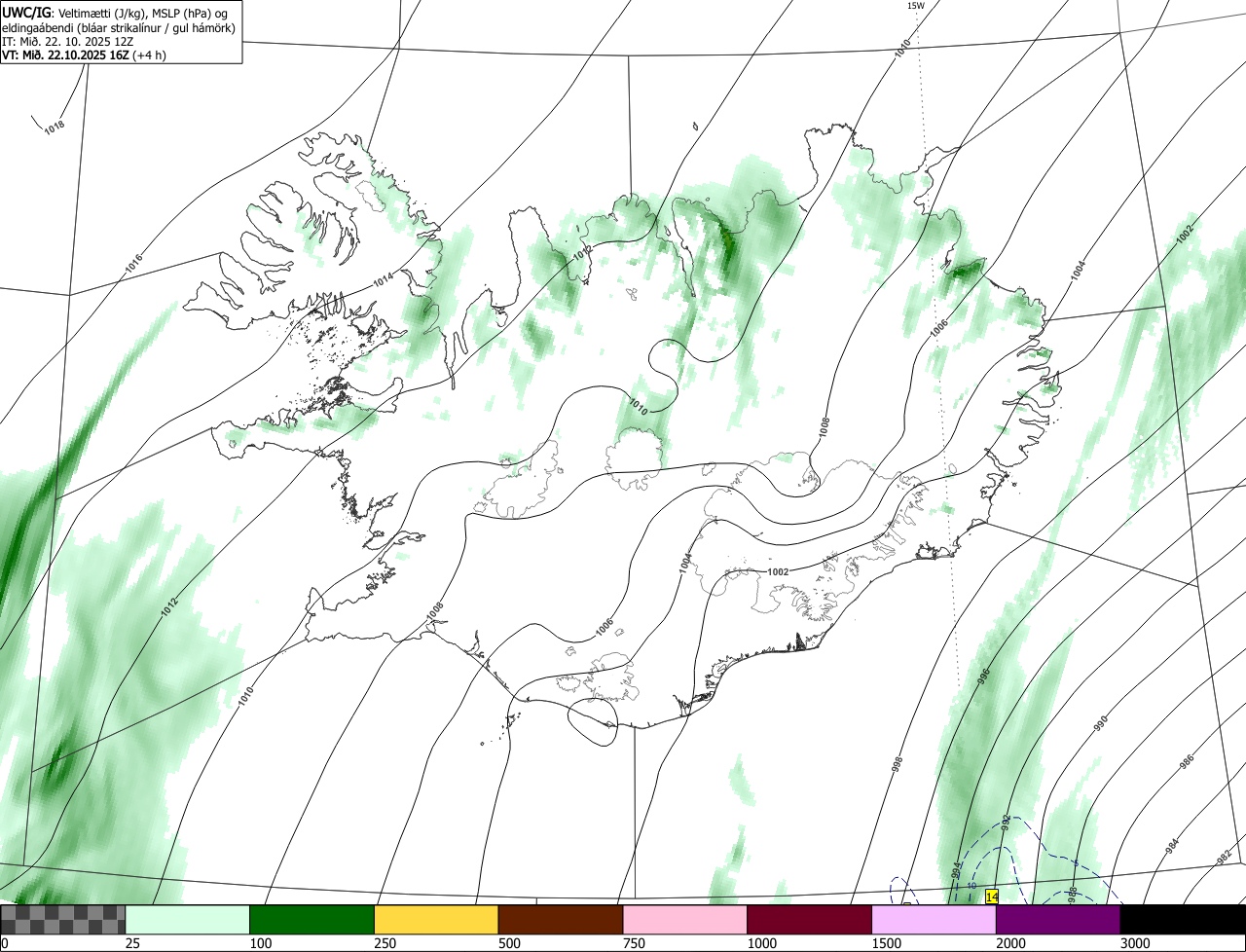Click the '986' isobar label

(1186, 762)
